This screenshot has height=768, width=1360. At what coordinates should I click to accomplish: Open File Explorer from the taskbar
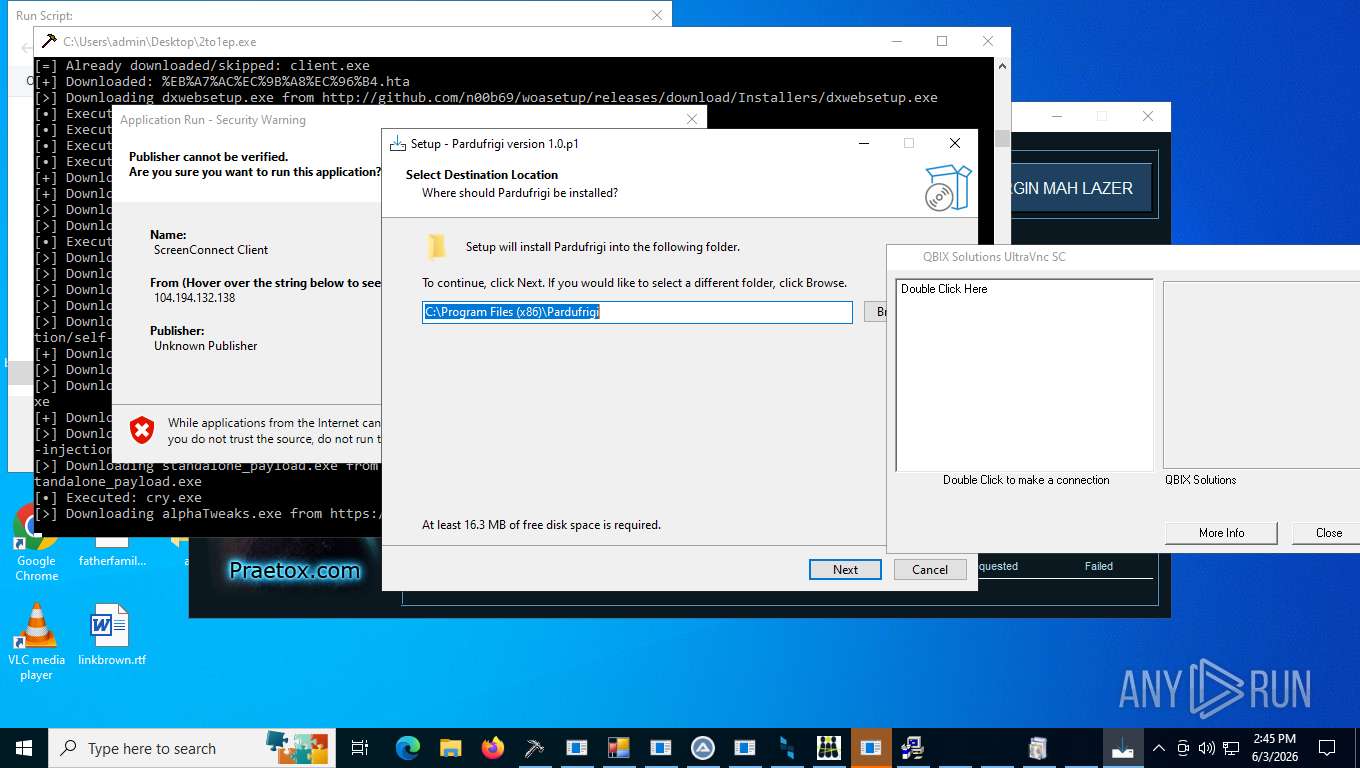coord(450,748)
